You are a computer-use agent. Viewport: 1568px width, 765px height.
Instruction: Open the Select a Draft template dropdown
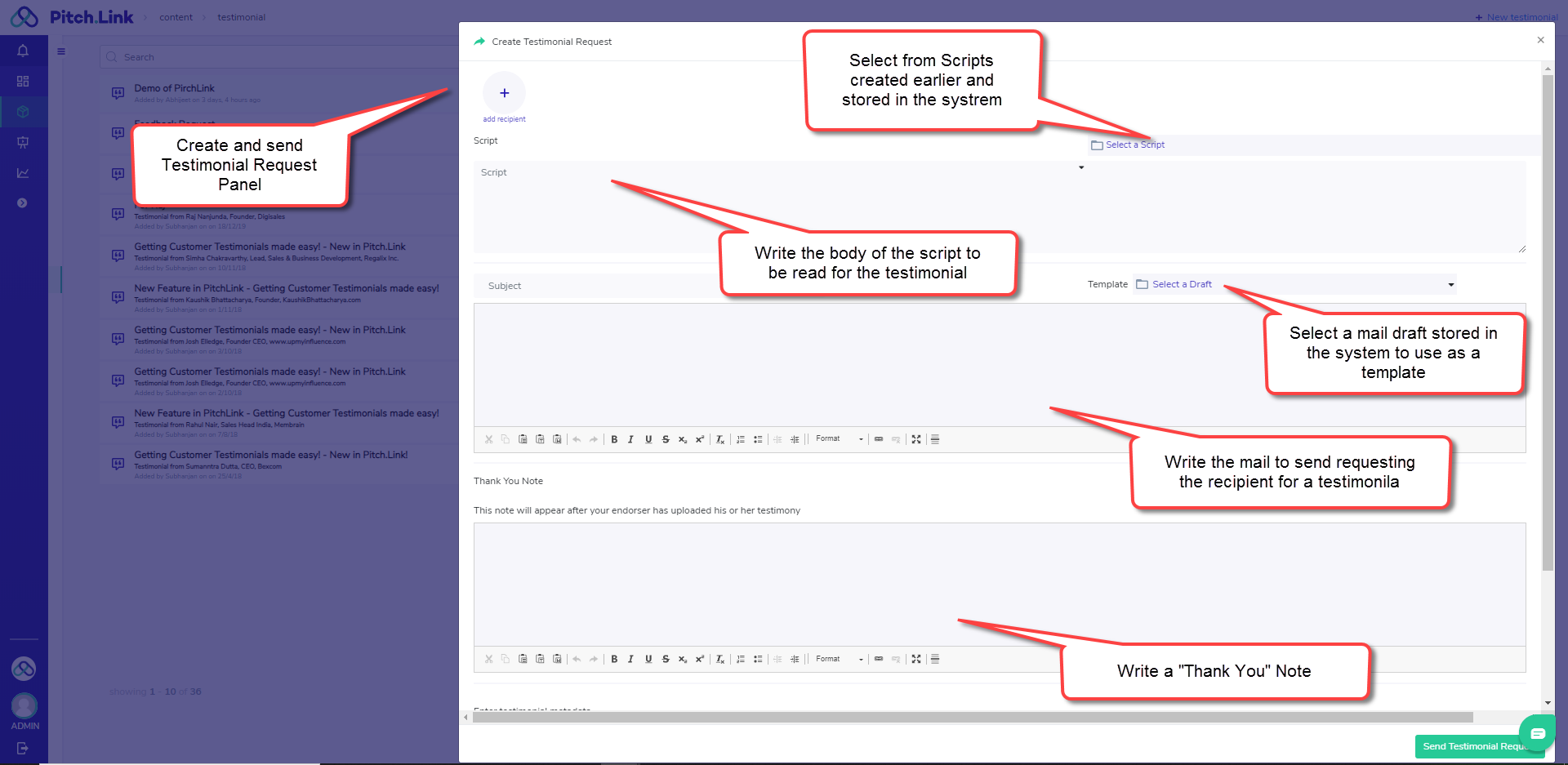(1294, 285)
